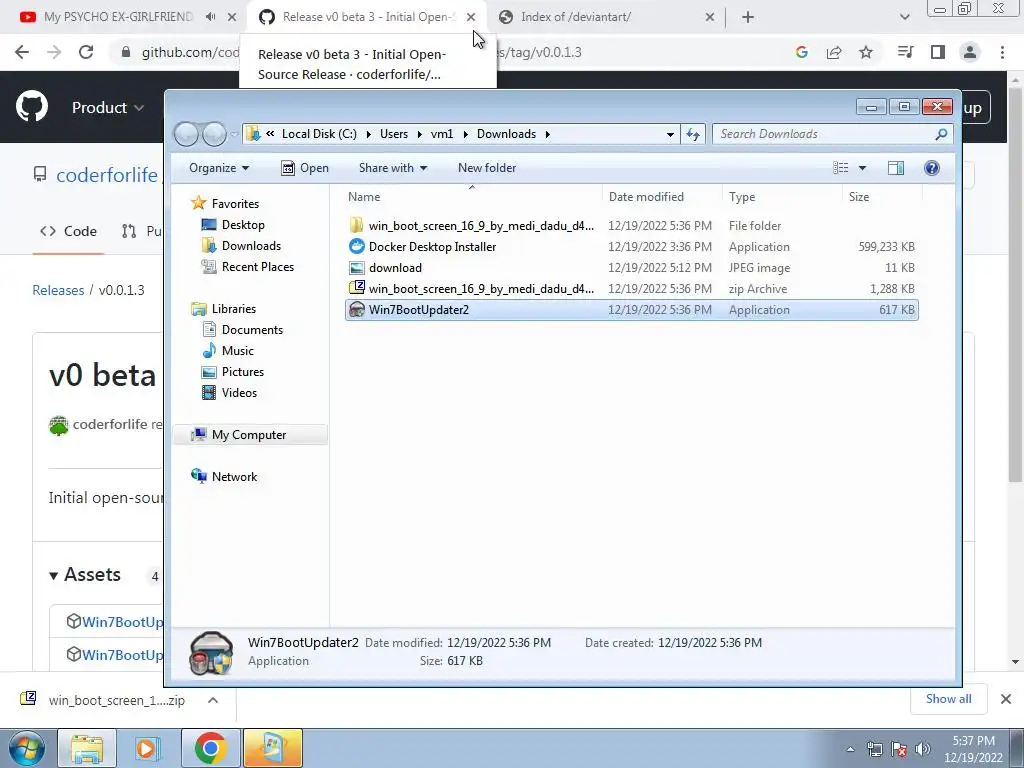Click Downloads in the address breadcrumb

coord(506,134)
